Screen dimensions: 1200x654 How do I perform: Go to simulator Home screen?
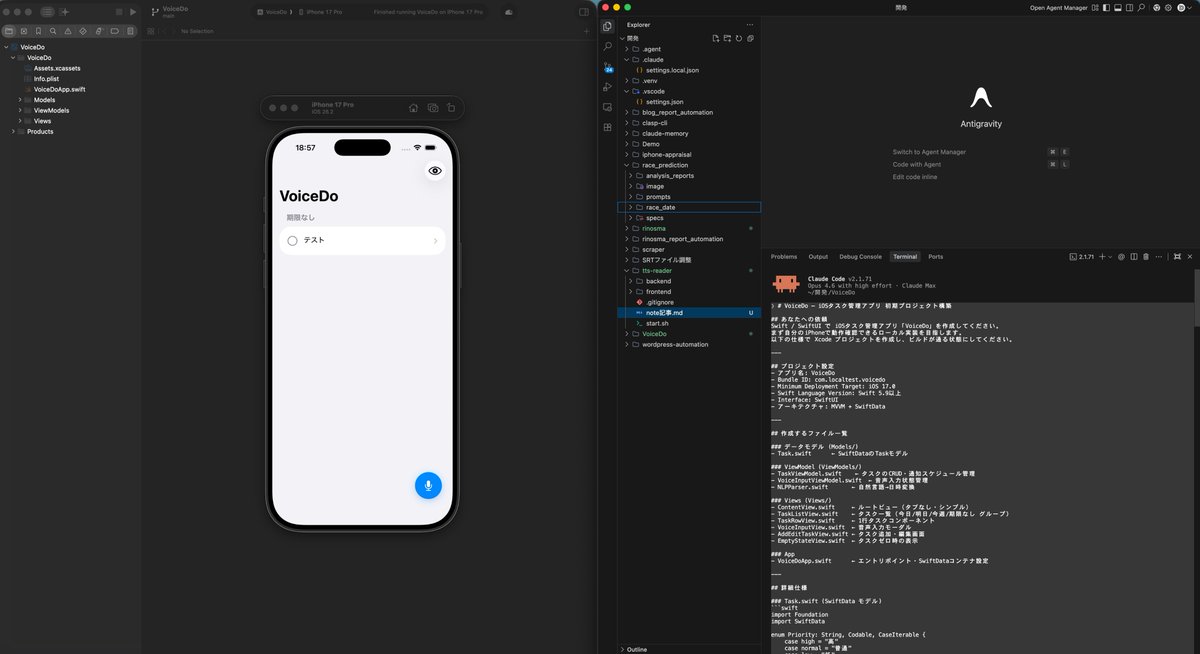pos(413,108)
